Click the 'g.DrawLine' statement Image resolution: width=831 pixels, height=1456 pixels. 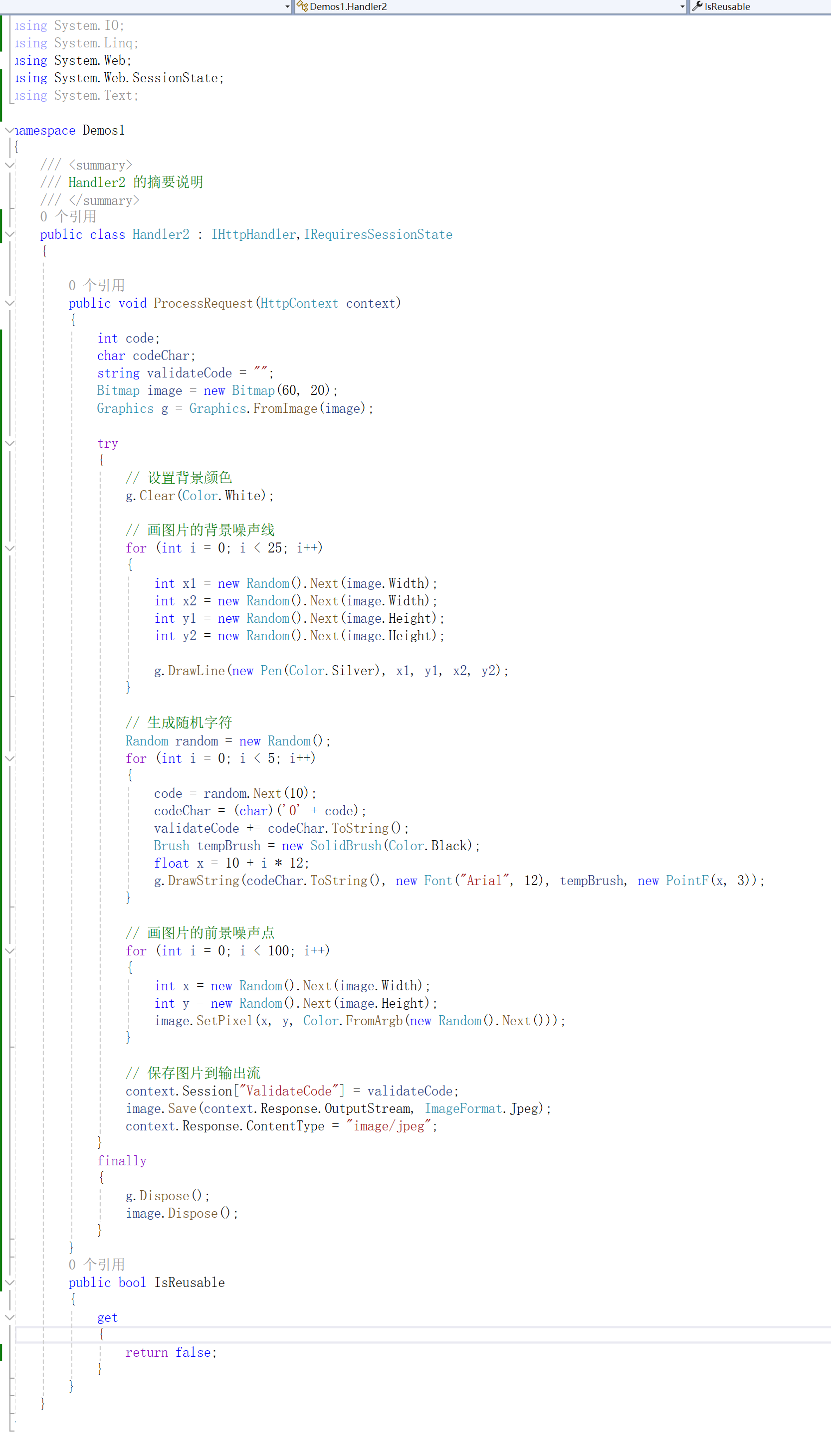point(331,671)
